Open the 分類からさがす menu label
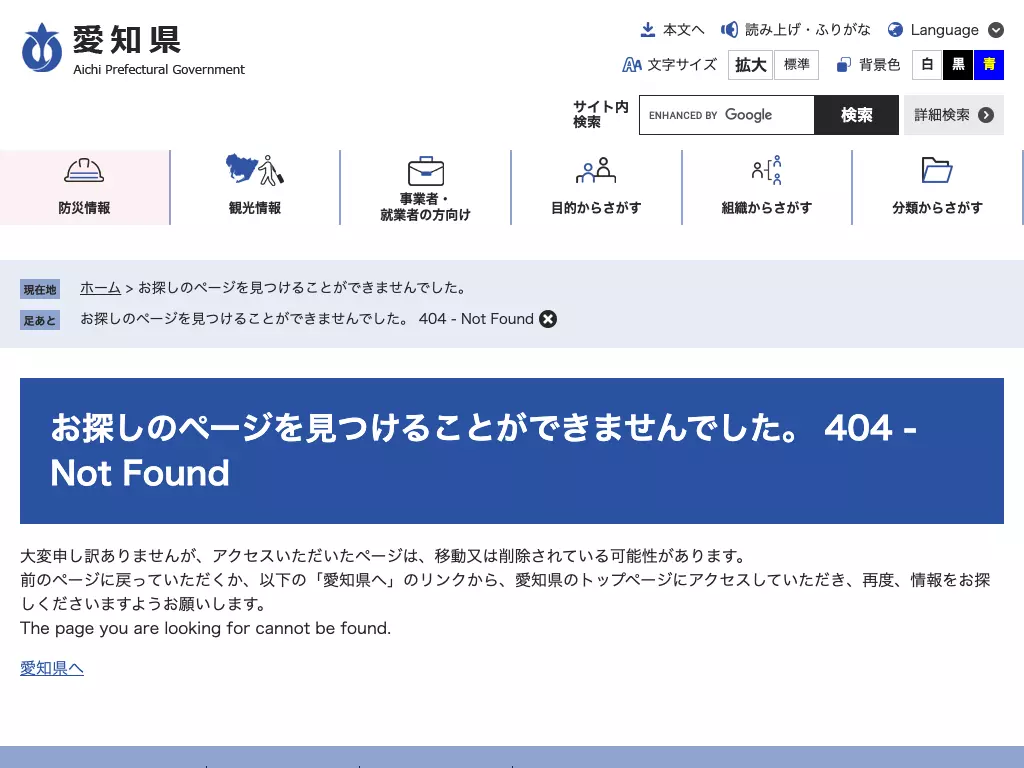1024x768 pixels. 937,208
